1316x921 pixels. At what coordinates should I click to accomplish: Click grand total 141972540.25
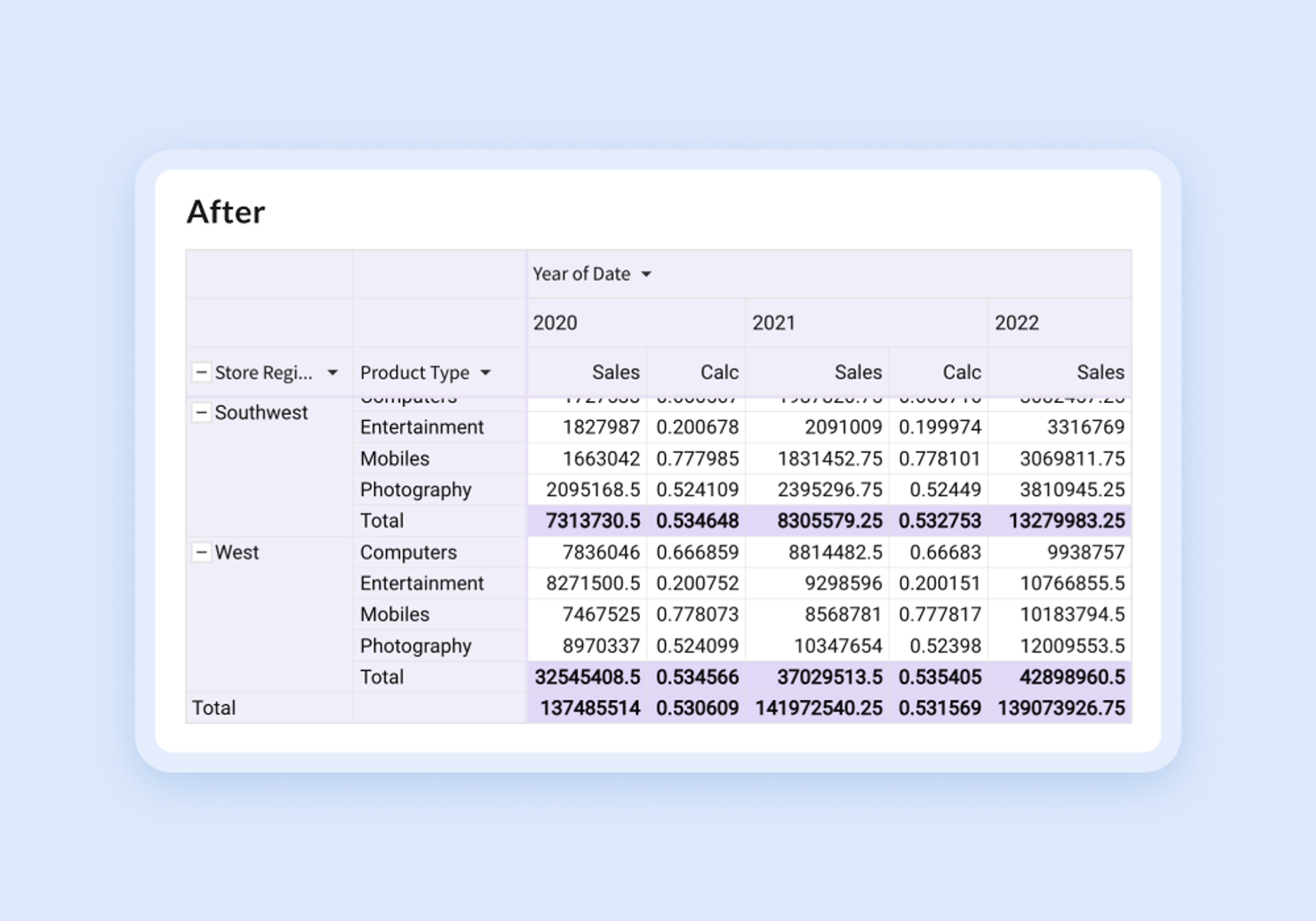(818, 708)
